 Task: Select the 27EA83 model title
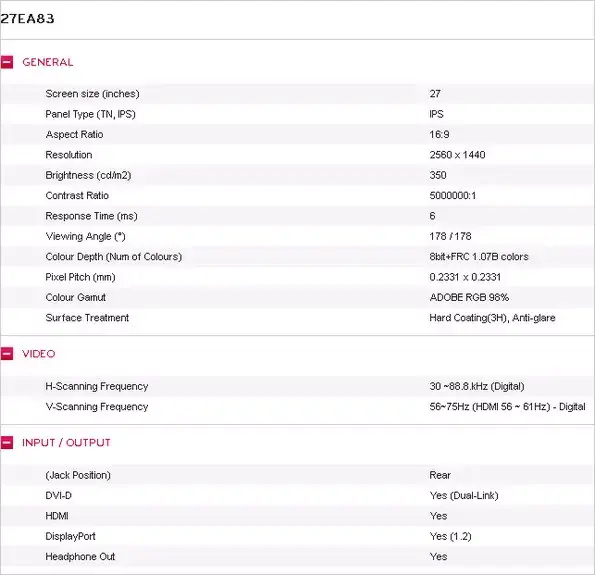27,19
